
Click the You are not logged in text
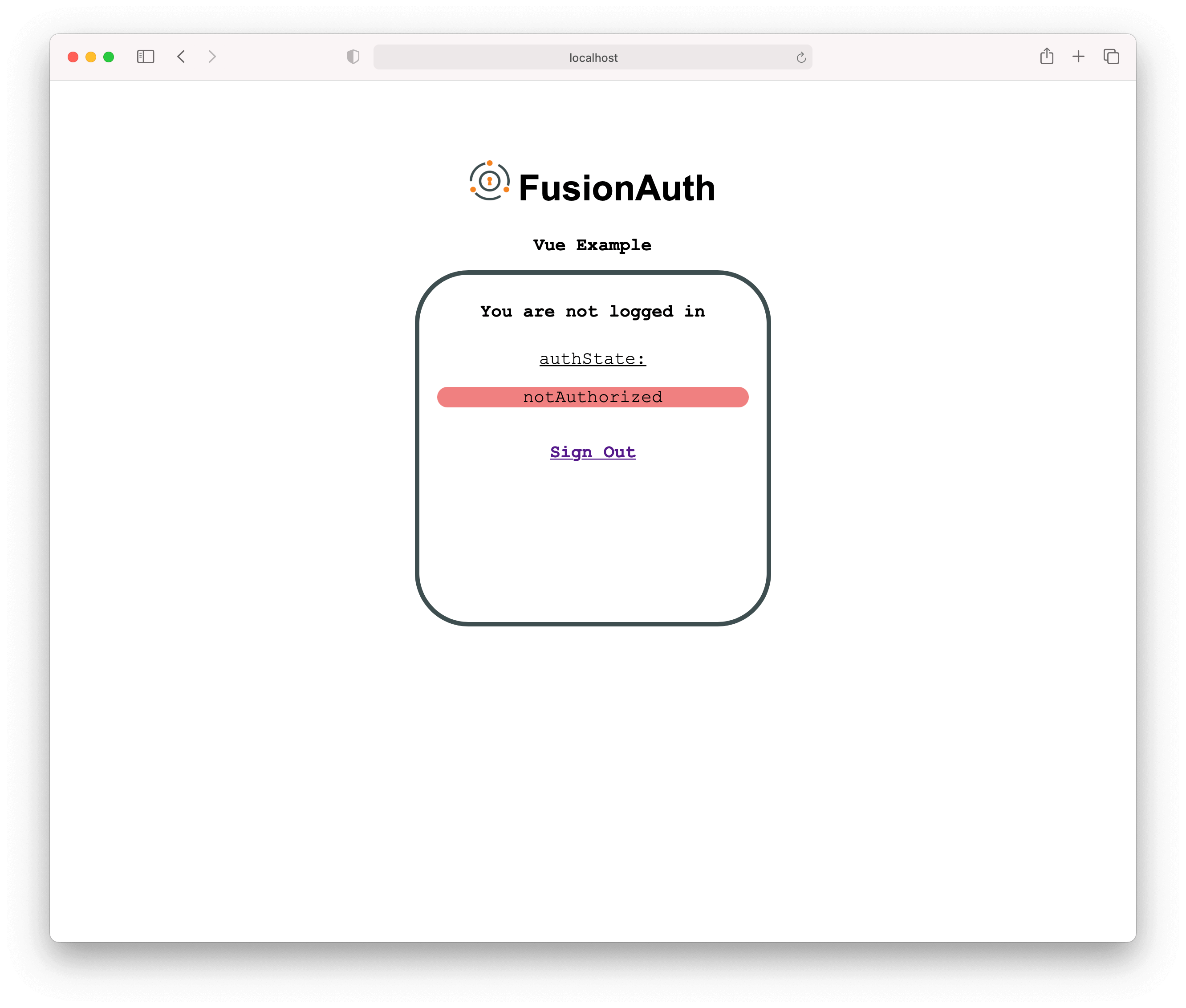(592, 311)
